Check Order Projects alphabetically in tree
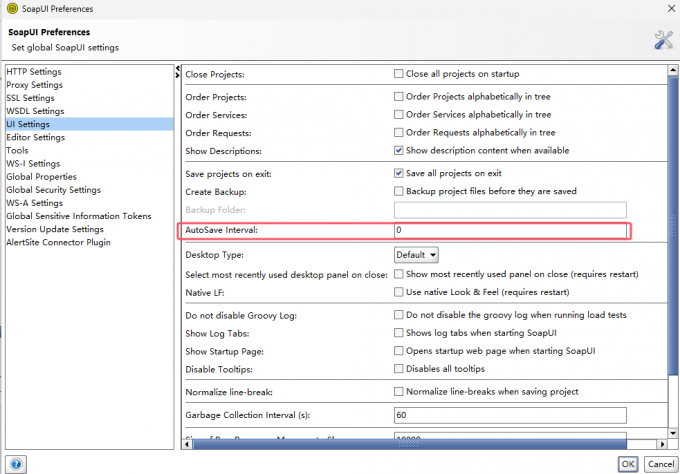Screen dimensions: 680x474 pos(399,96)
